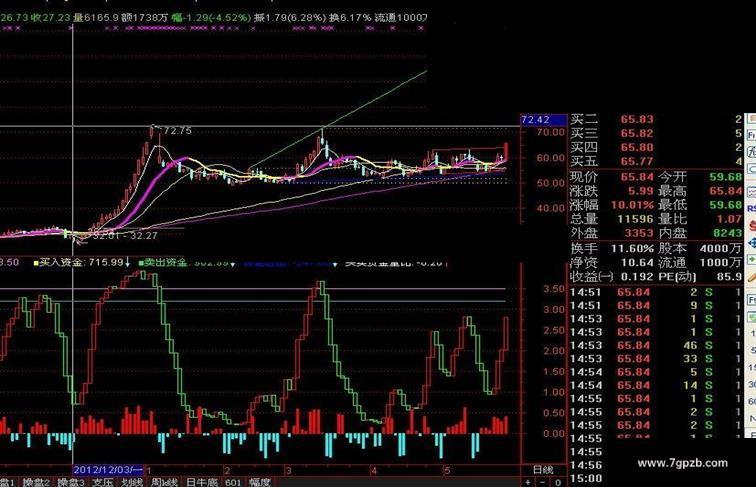The height and width of the screenshot is (487, 756).
Task: Select the 14:54 tick with volume 14
Action: click(x=656, y=385)
